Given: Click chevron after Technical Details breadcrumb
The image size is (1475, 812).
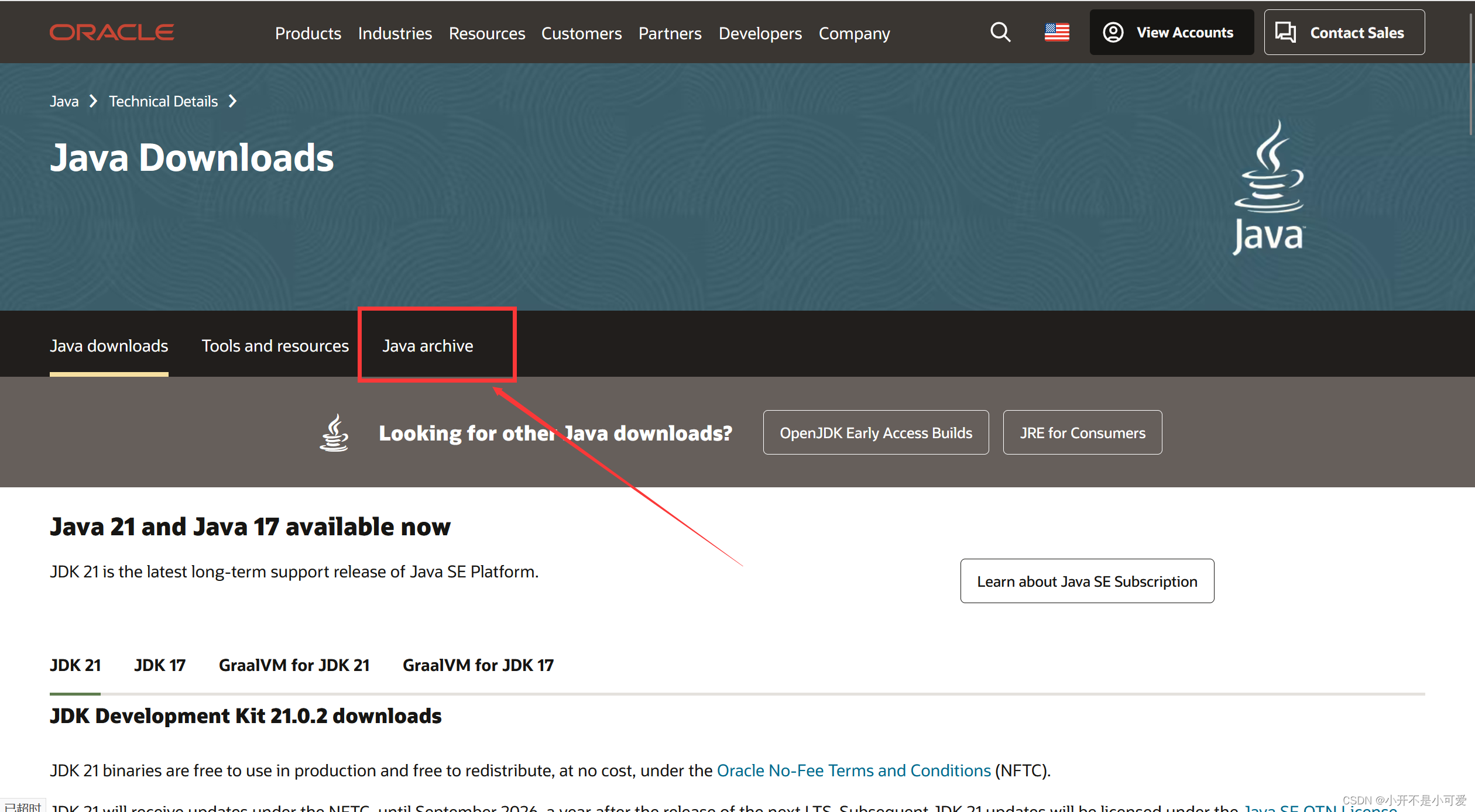Looking at the screenshot, I should [233, 101].
